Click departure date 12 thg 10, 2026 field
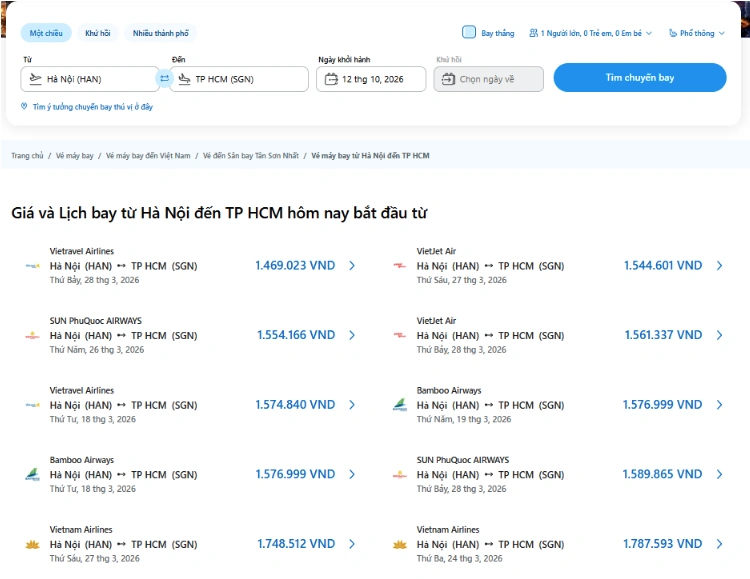 click(371, 79)
